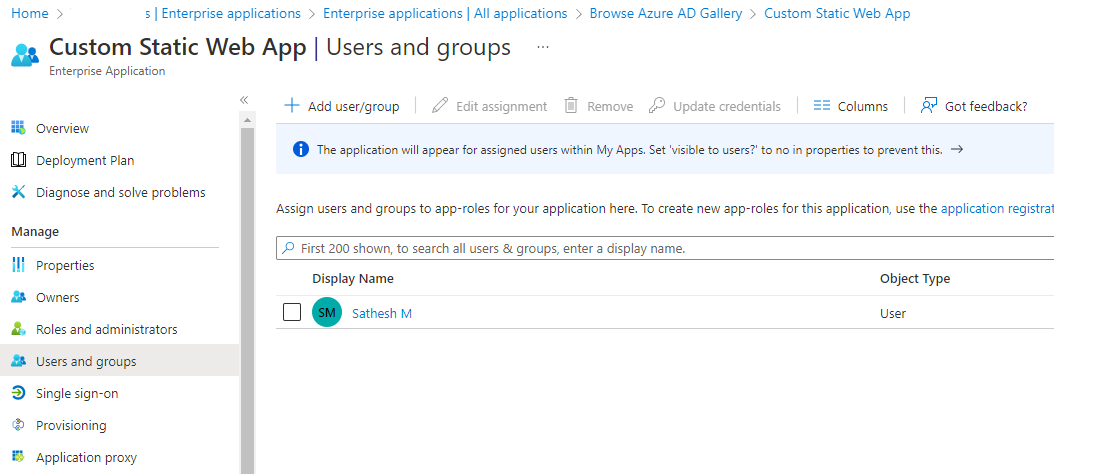Open Overview in the sidebar menu

[x=62, y=128]
